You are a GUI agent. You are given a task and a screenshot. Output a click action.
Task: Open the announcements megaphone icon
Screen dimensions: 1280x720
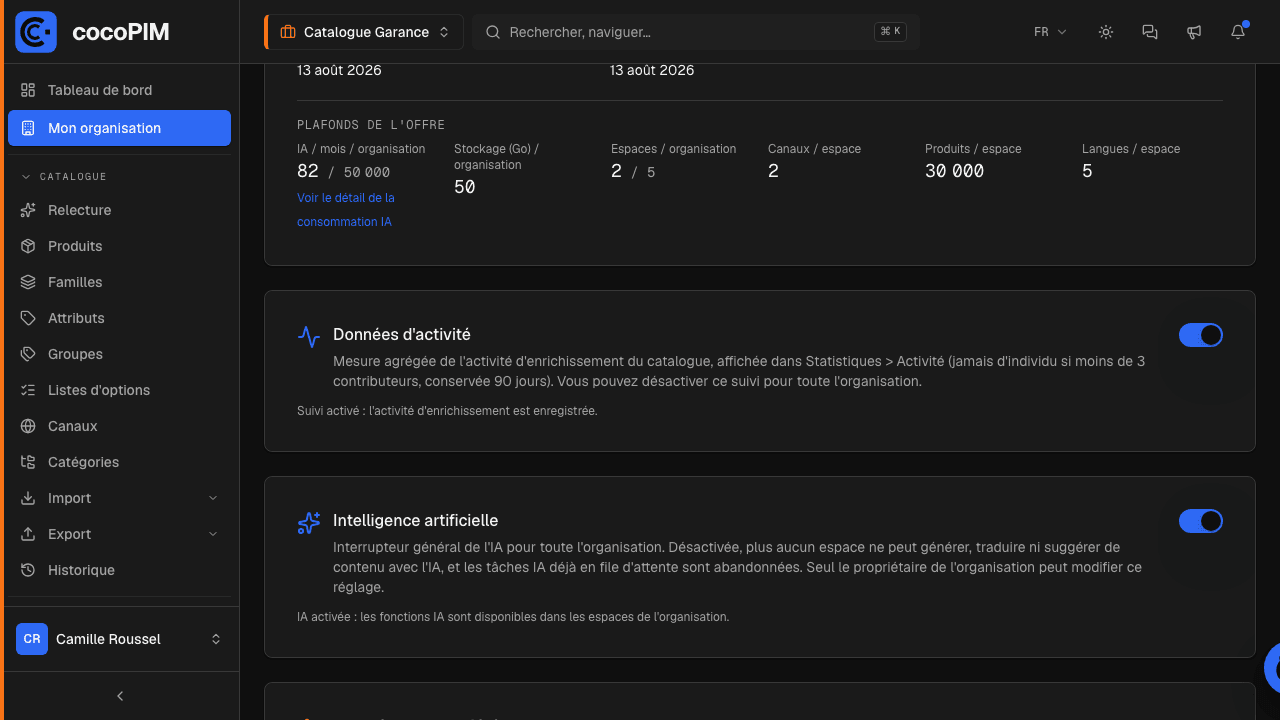[x=1194, y=32]
